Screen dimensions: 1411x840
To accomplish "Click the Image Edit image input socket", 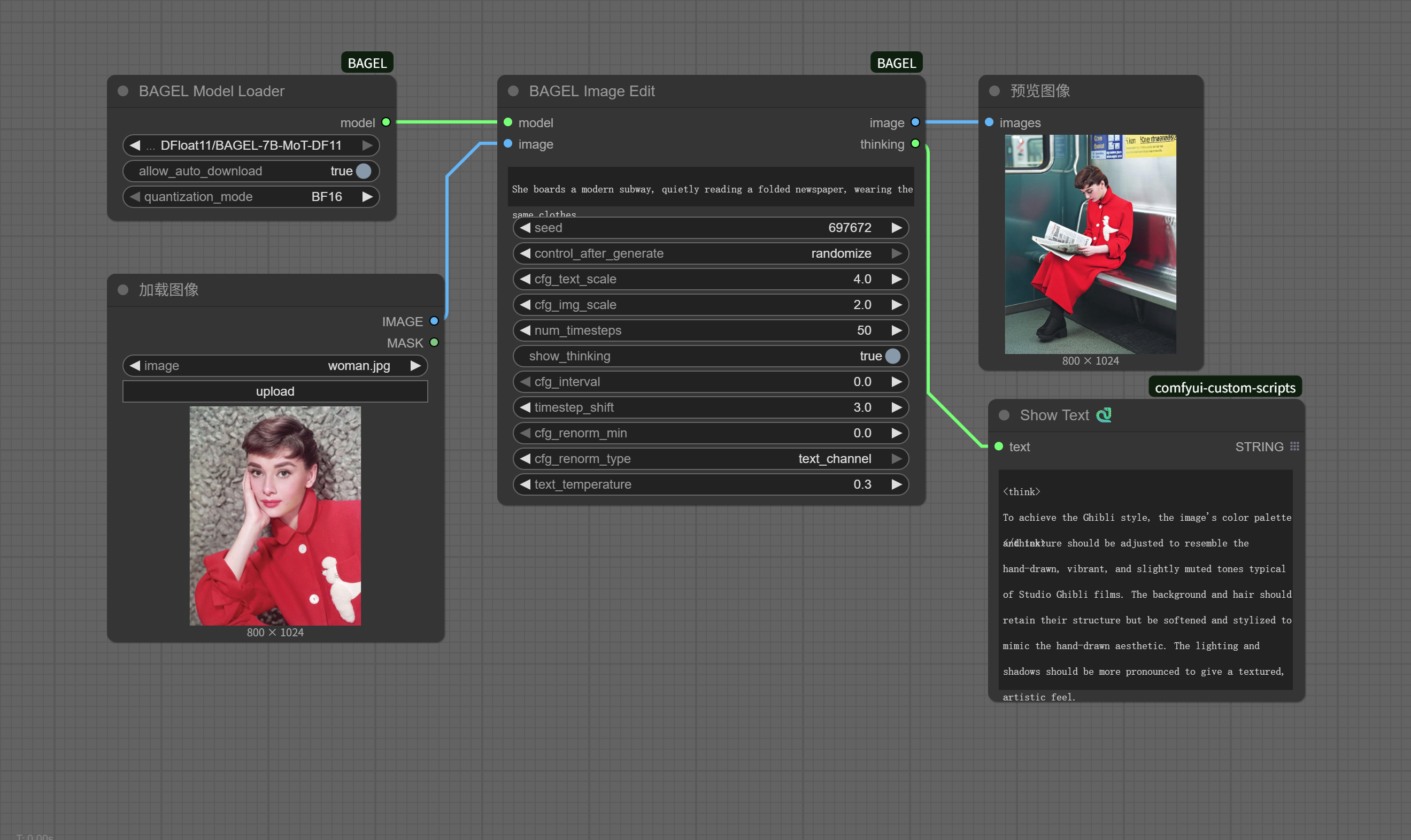I will tap(508, 144).
